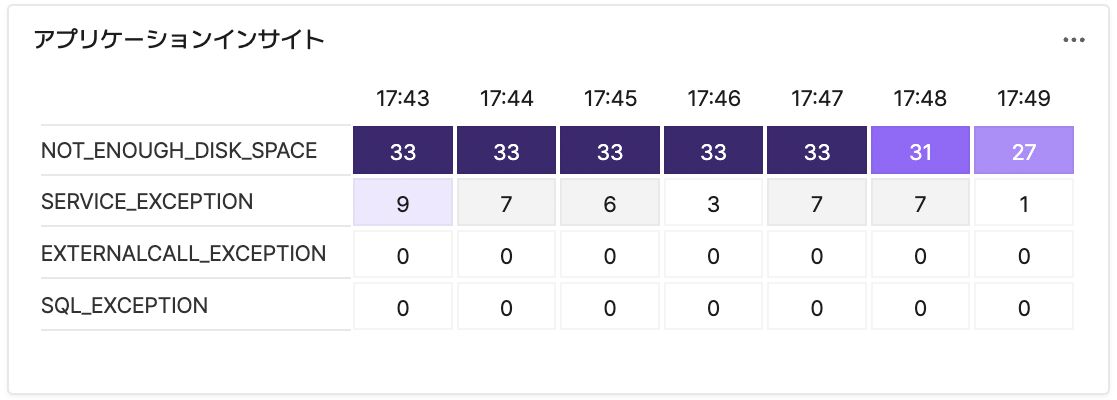Viewport: 1117px width, 400px height.
Task: Open the widget more options ellipsis menu
Action: point(1074,40)
